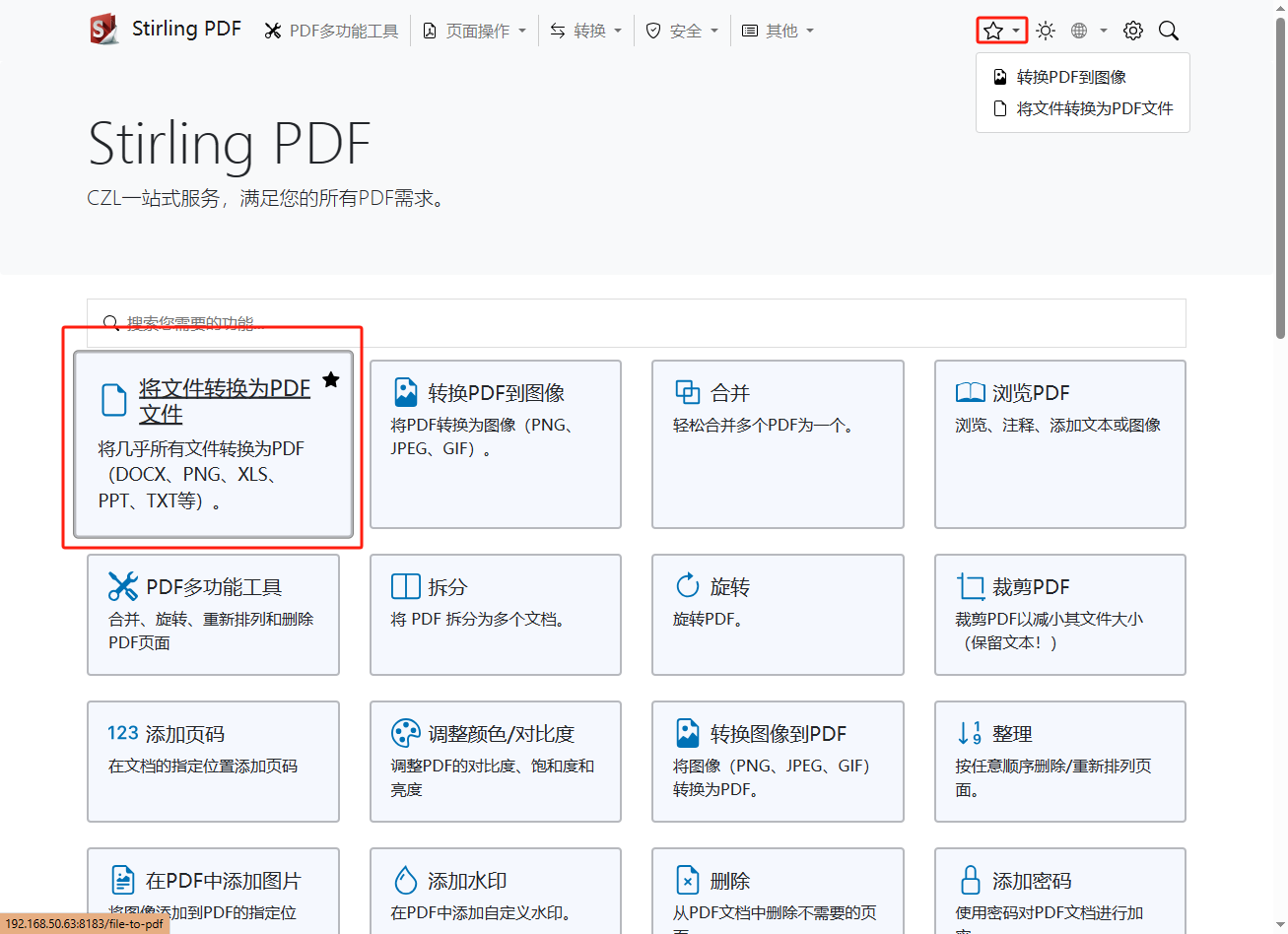Image resolution: width=1288 pixels, height=934 pixels.
Task: Click the 旋转 rotate arrow icon
Action: [687, 586]
